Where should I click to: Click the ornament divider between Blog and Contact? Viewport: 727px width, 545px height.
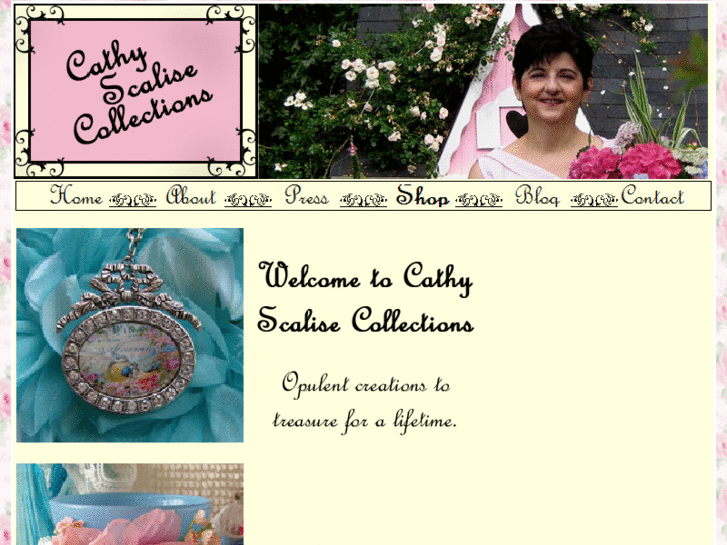594,200
